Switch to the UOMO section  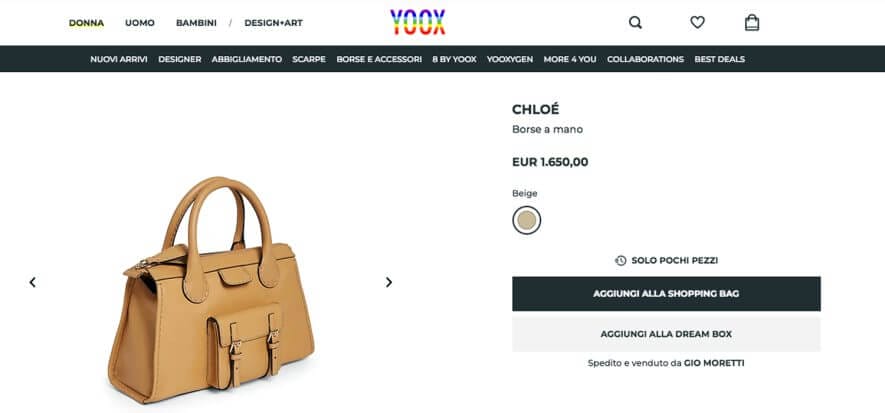point(140,23)
